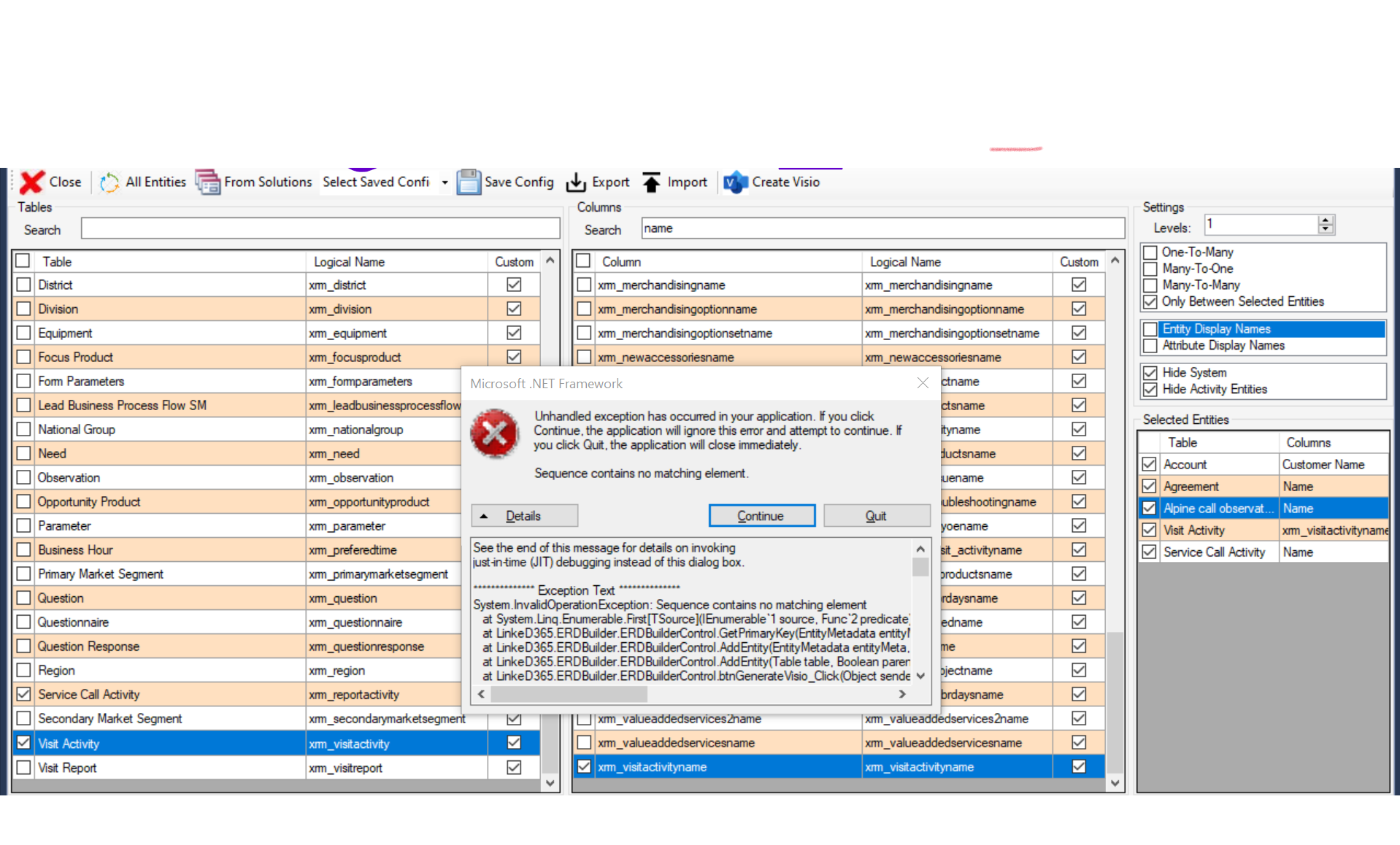Select the Primary Market Segment row
Screen dimensions: 1400x845
237,574
